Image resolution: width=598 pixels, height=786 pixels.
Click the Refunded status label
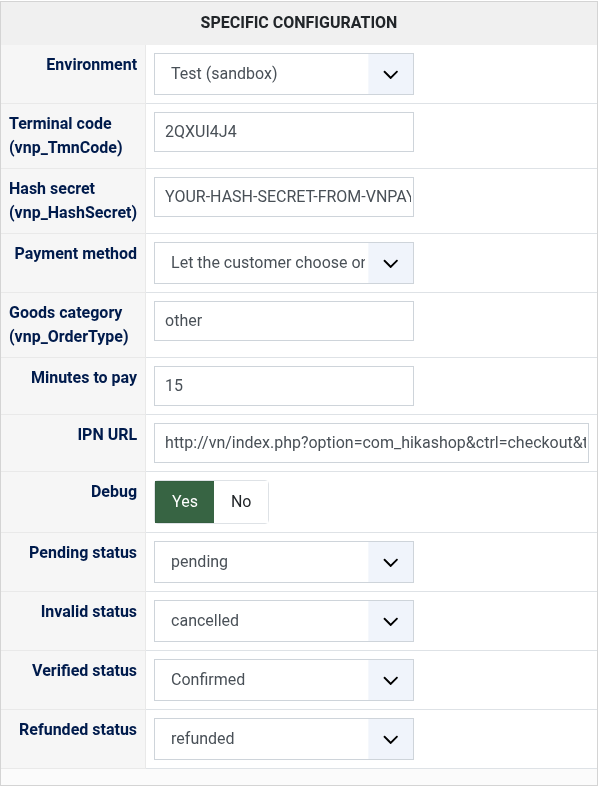tap(78, 729)
